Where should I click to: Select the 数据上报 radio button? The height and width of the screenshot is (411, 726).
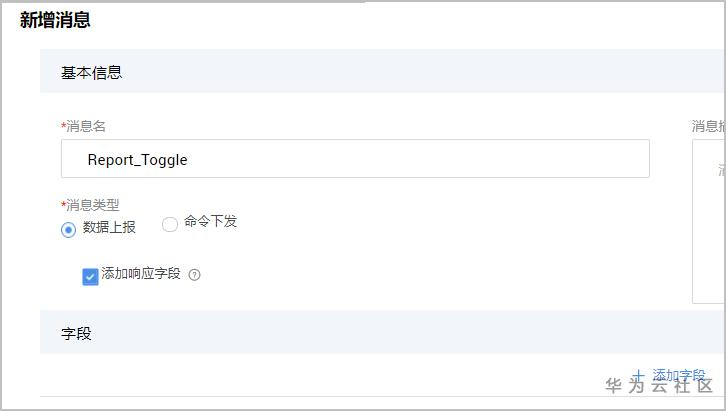(68, 229)
